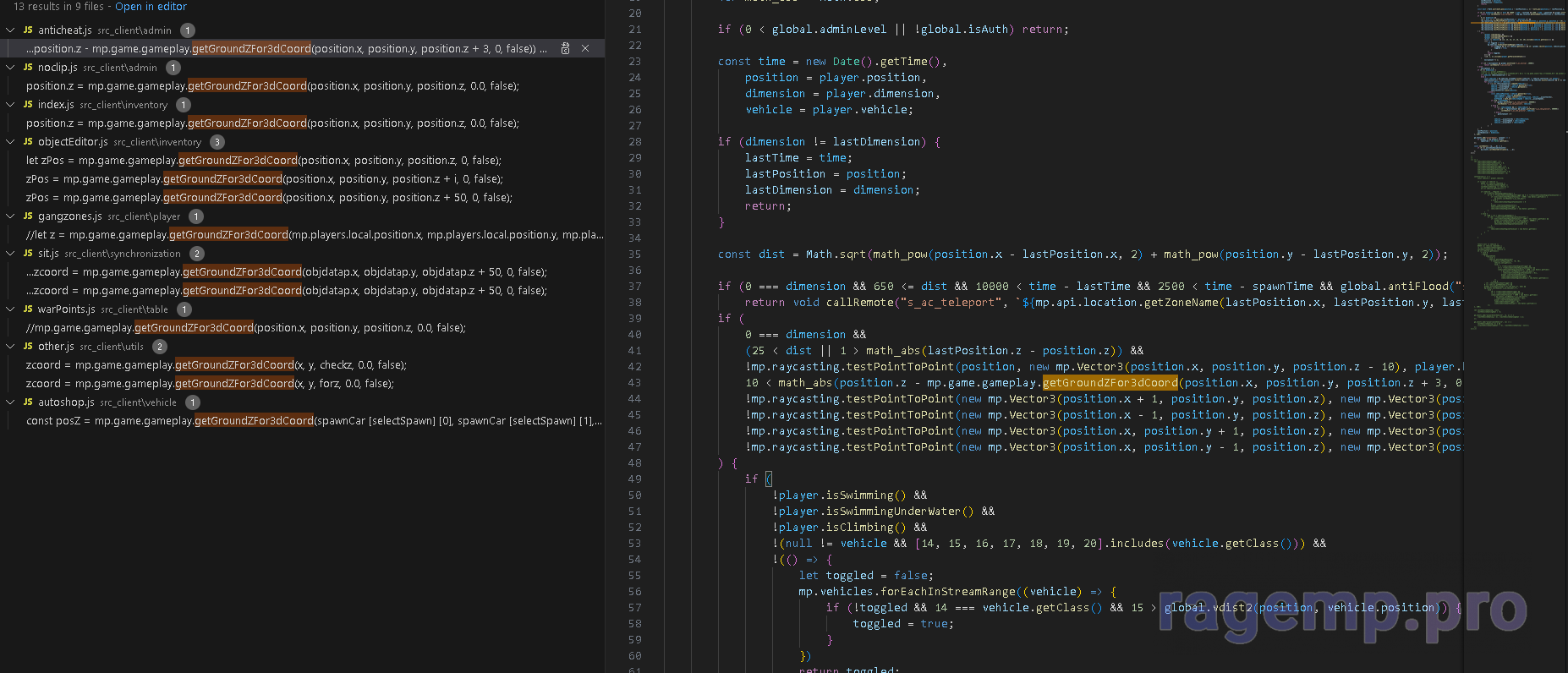Viewport: 1568px width, 673px height.
Task: Click line number 28 in the editor gutter
Action: click(x=635, y=141)
